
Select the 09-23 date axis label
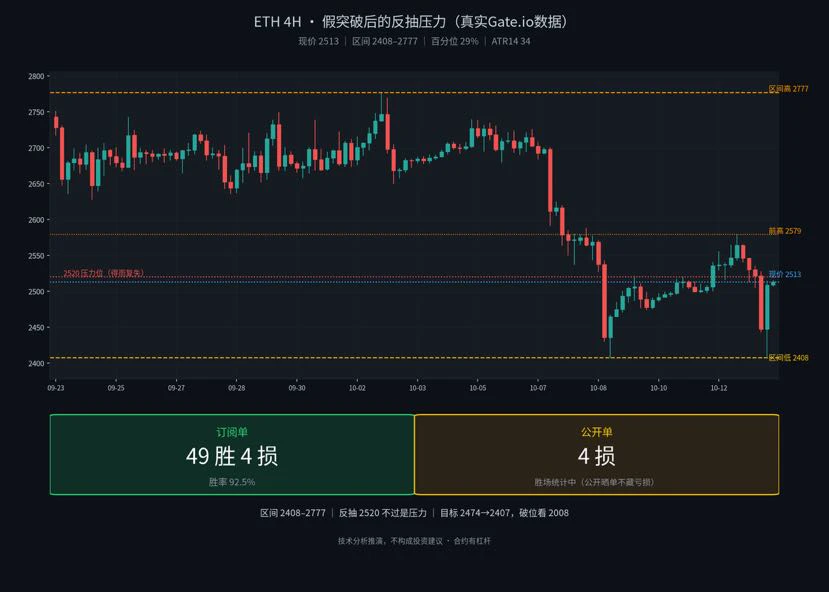56,388
